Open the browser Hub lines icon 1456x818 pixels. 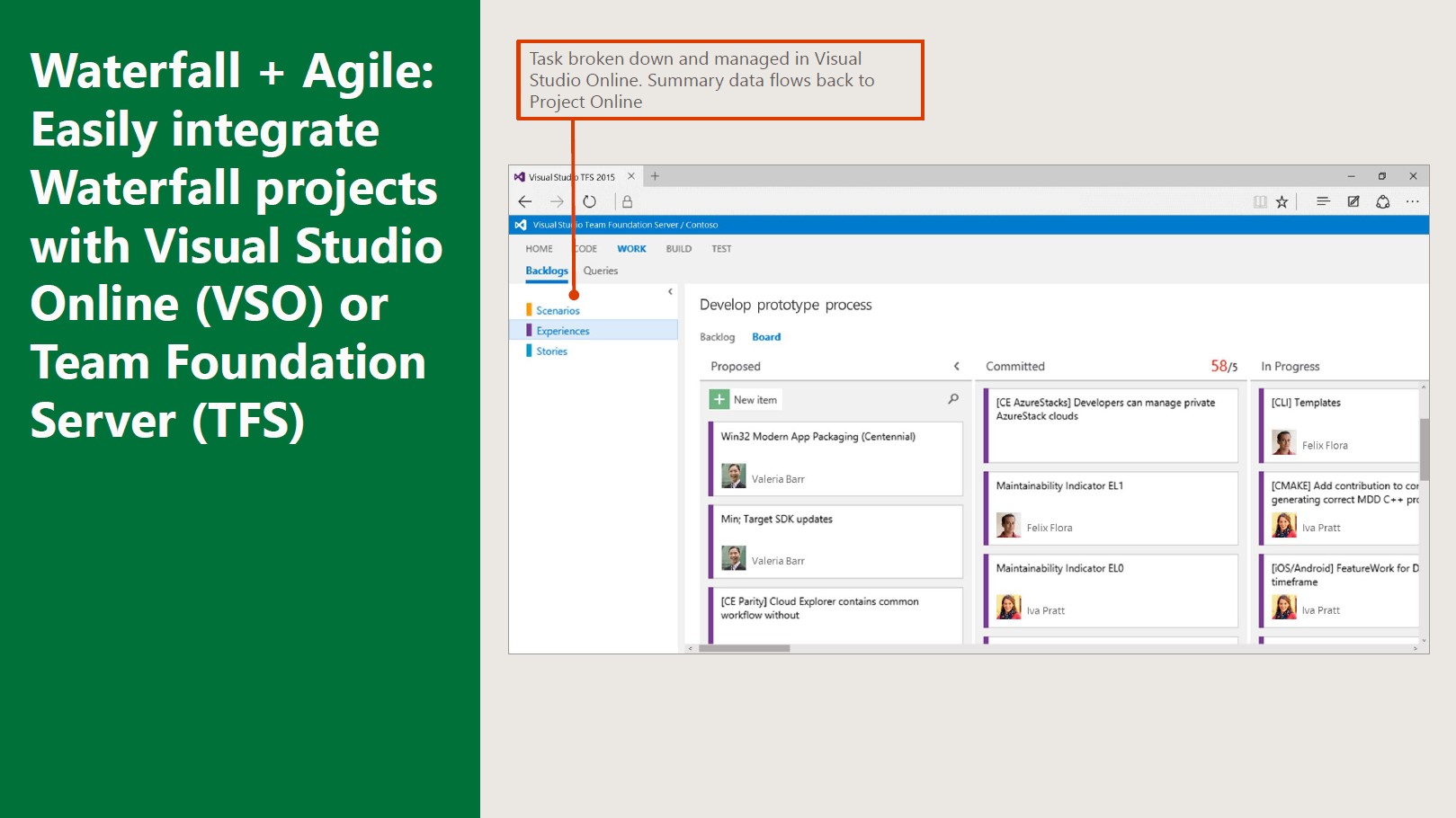[x=1323, y=201]
